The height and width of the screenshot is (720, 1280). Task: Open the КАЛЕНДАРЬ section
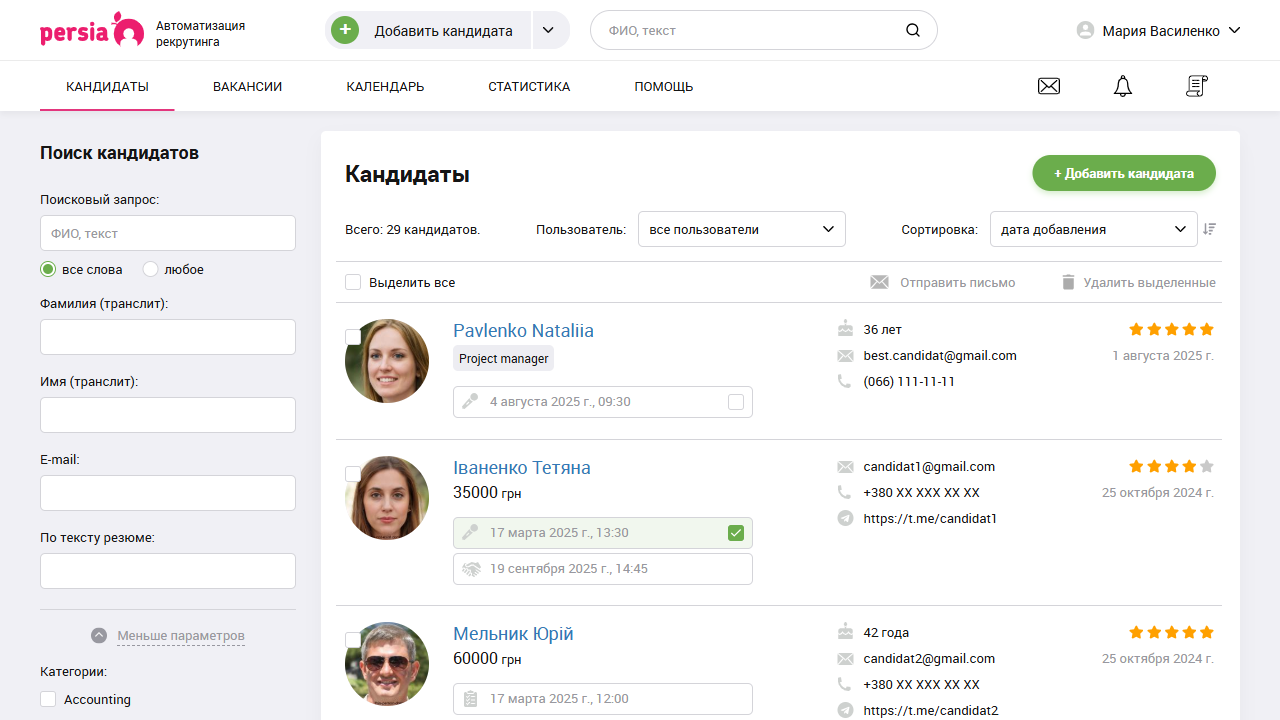click(x=384, y=86)
